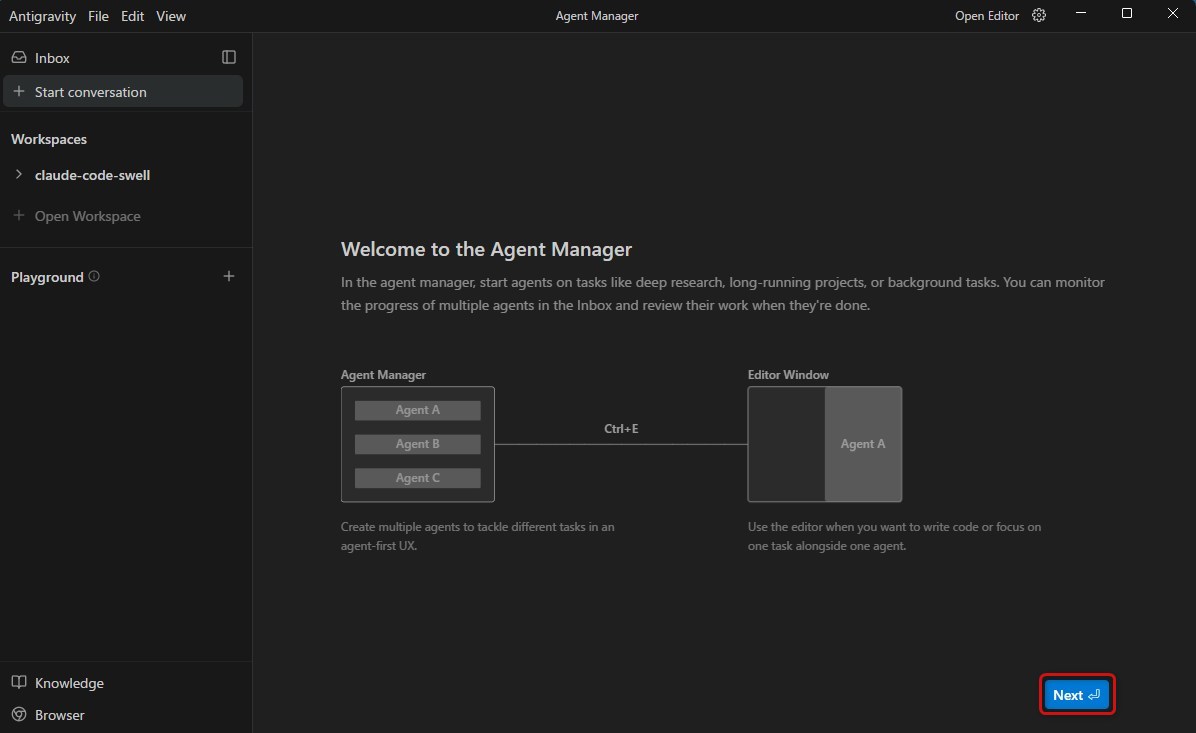Open the Knowledge book icon
The image size is (1196, 733).
pos(19,683)
